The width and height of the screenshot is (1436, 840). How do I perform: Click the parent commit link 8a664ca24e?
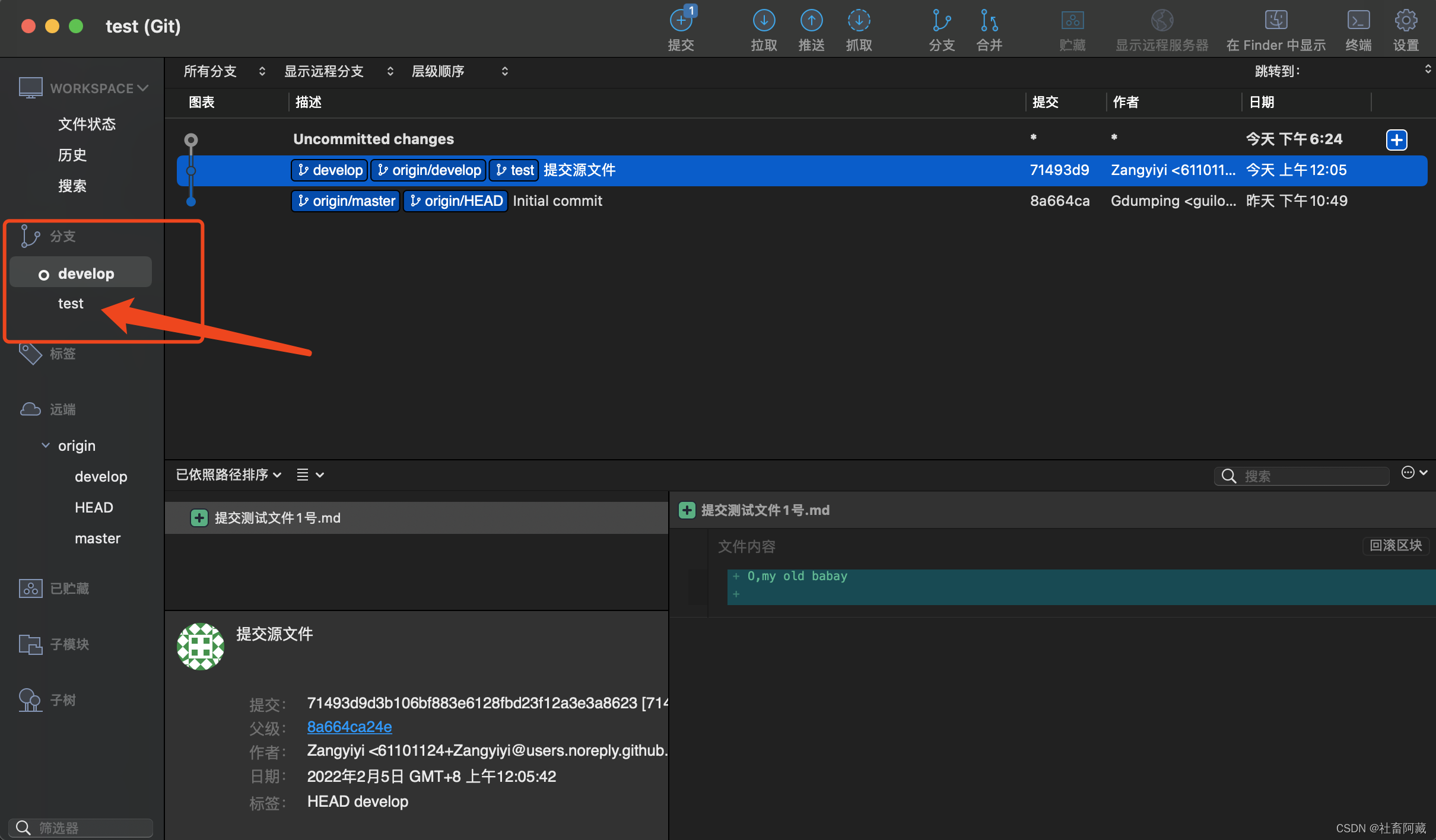tap(349, 727)
